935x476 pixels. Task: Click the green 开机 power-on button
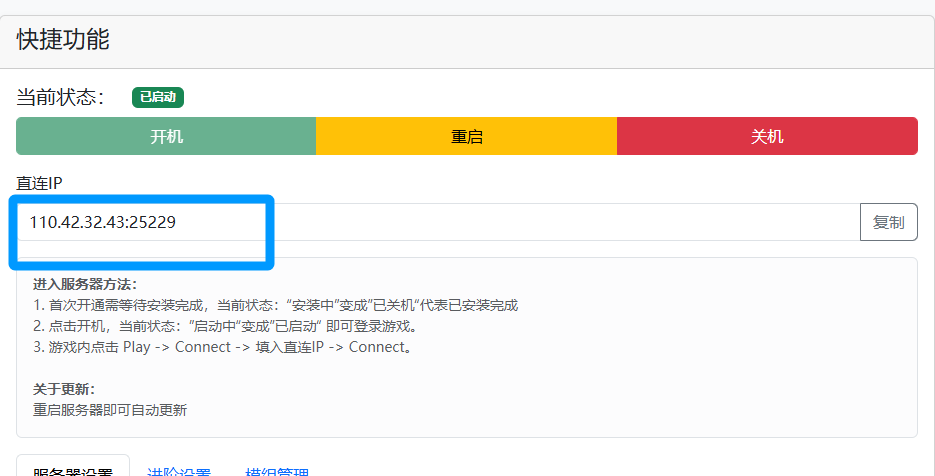coord(166,137)
